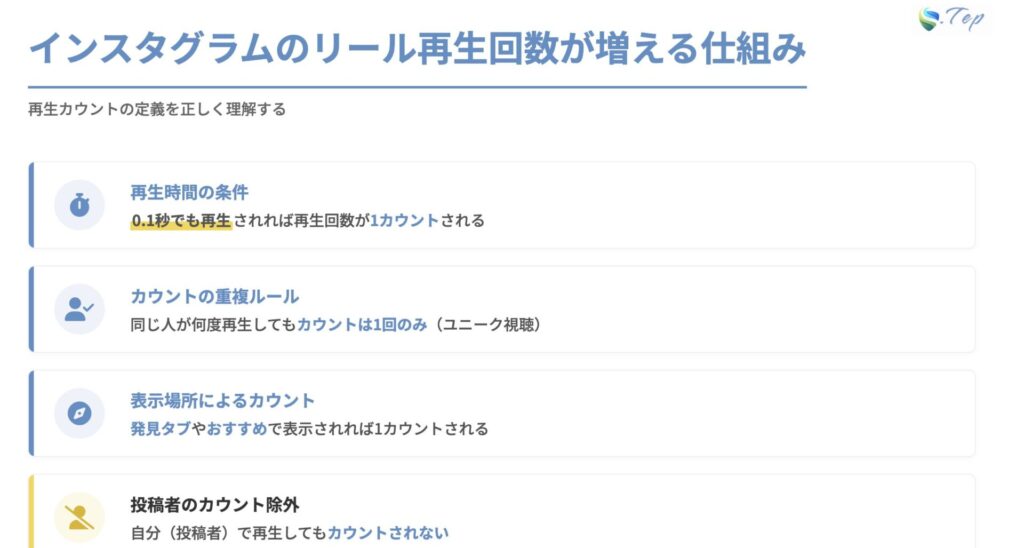Click the user-with-checkmark icon
The image size is (1024, 548).
point(79,309)
